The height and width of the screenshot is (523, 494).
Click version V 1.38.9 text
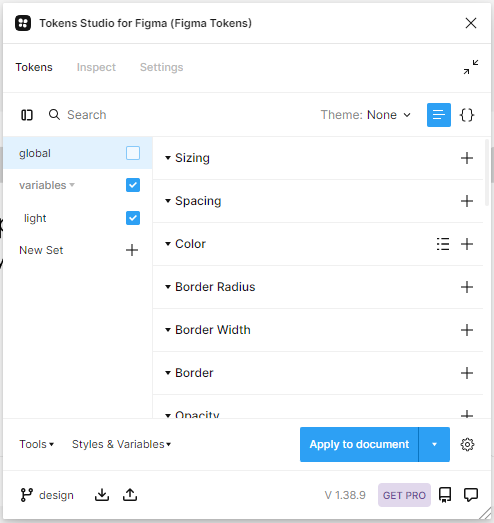345,495
